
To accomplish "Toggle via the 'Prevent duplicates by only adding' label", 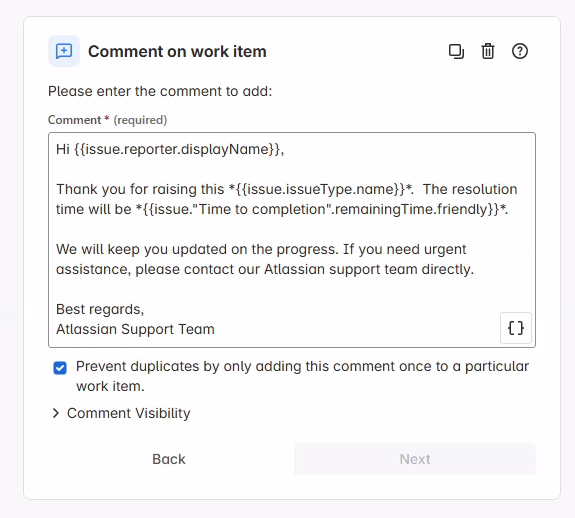I will 302,376.
